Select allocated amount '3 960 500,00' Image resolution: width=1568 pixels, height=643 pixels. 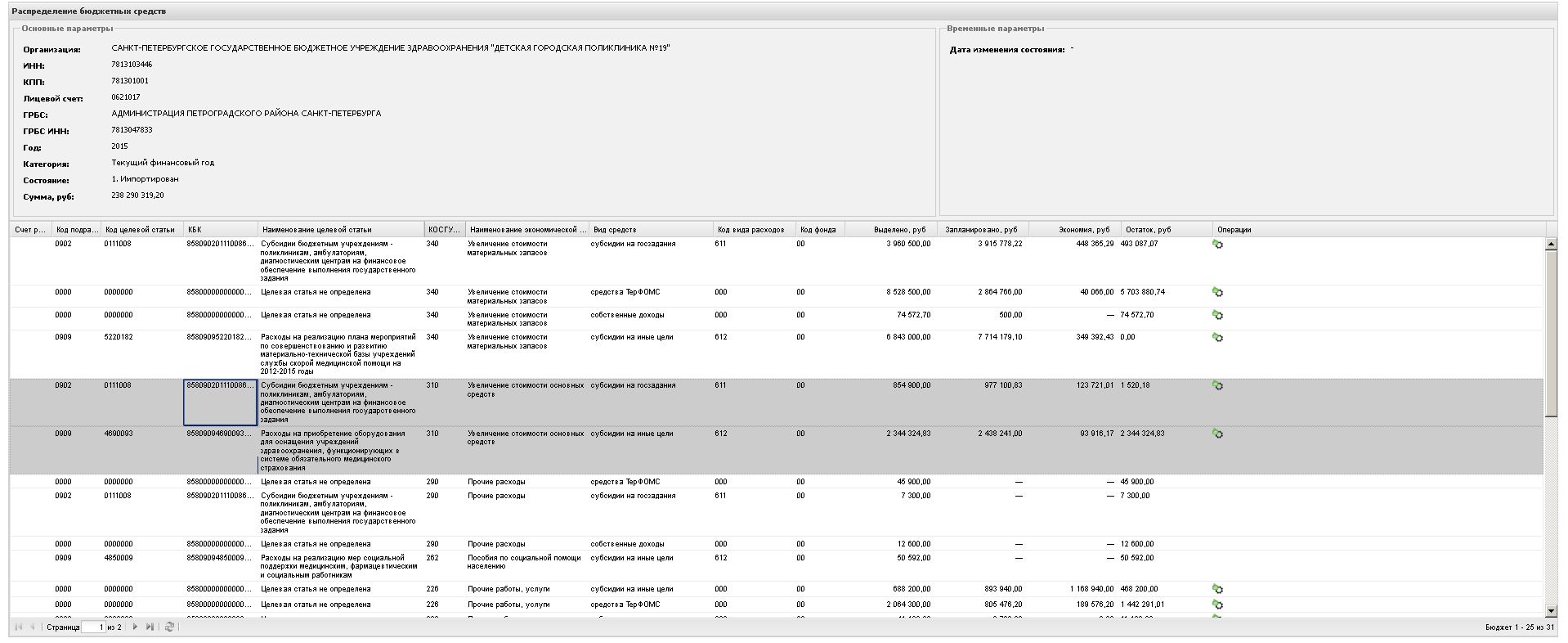907,244
